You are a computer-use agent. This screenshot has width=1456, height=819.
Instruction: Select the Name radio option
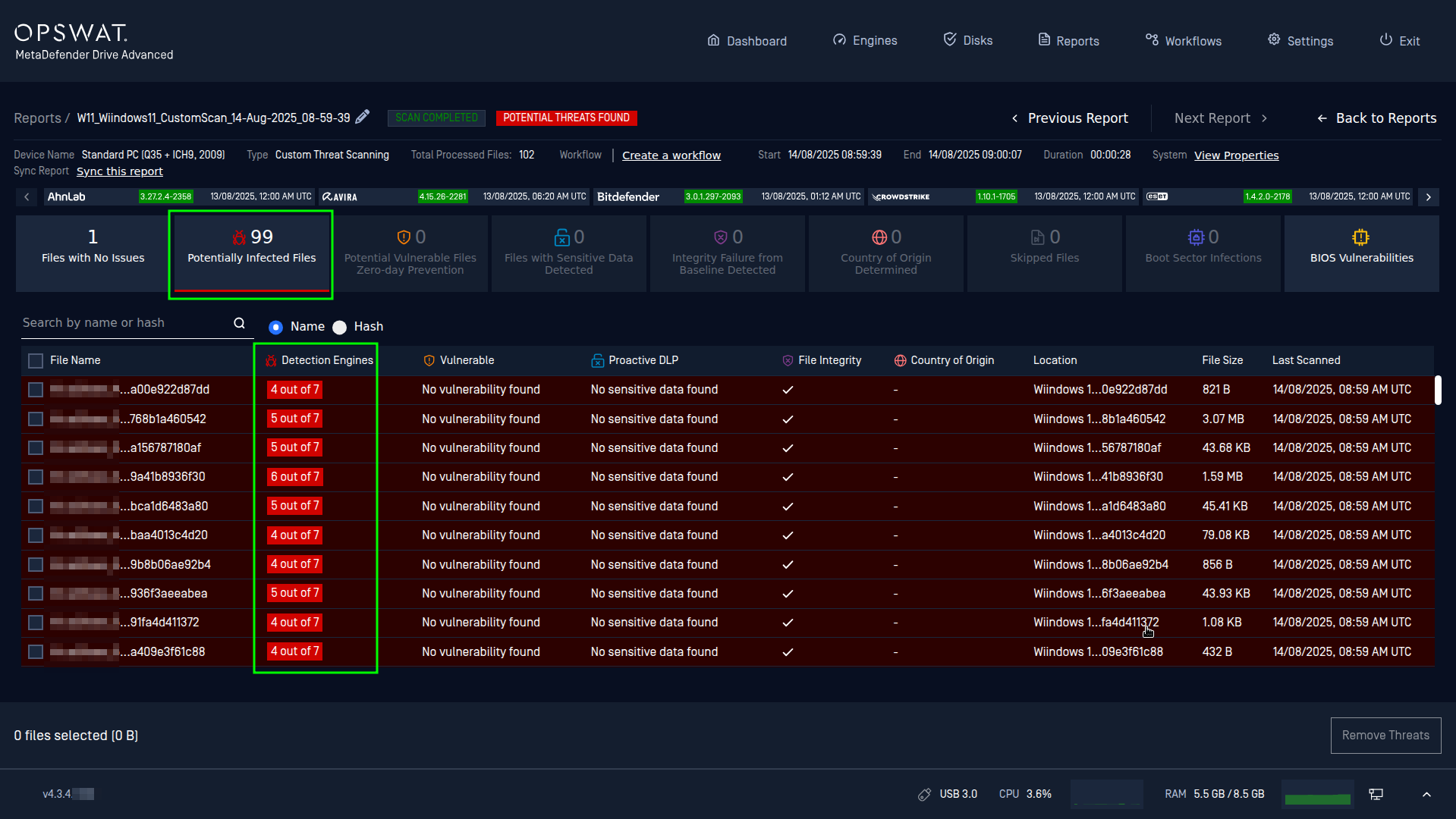pos(276,327)
